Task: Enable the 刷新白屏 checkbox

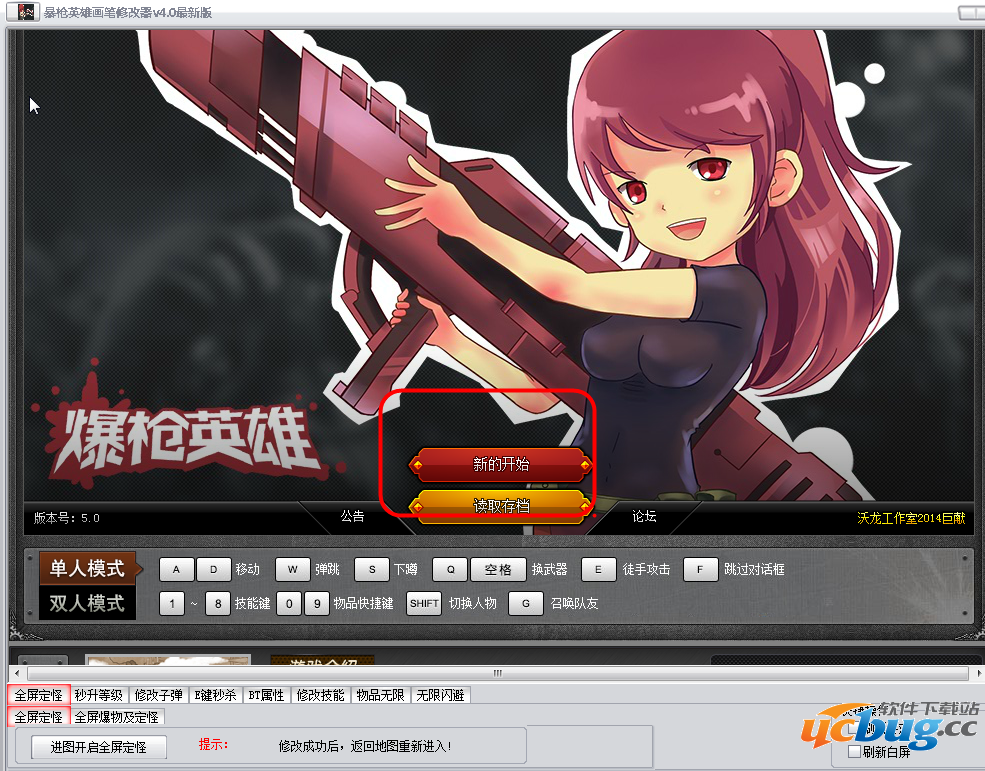Action: pos(854,751)
